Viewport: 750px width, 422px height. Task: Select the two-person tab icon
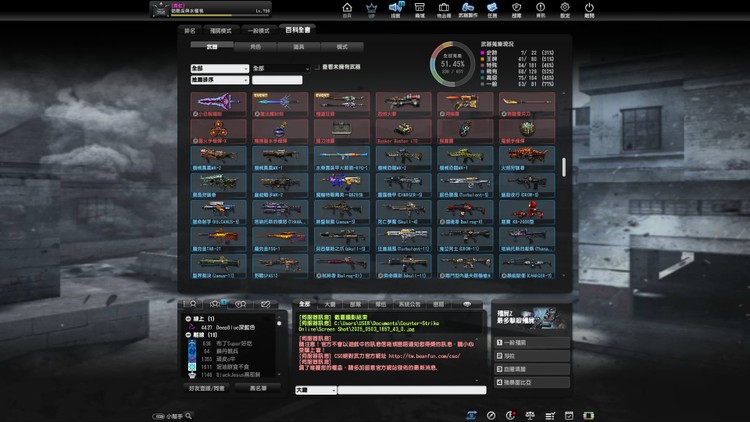241,304
